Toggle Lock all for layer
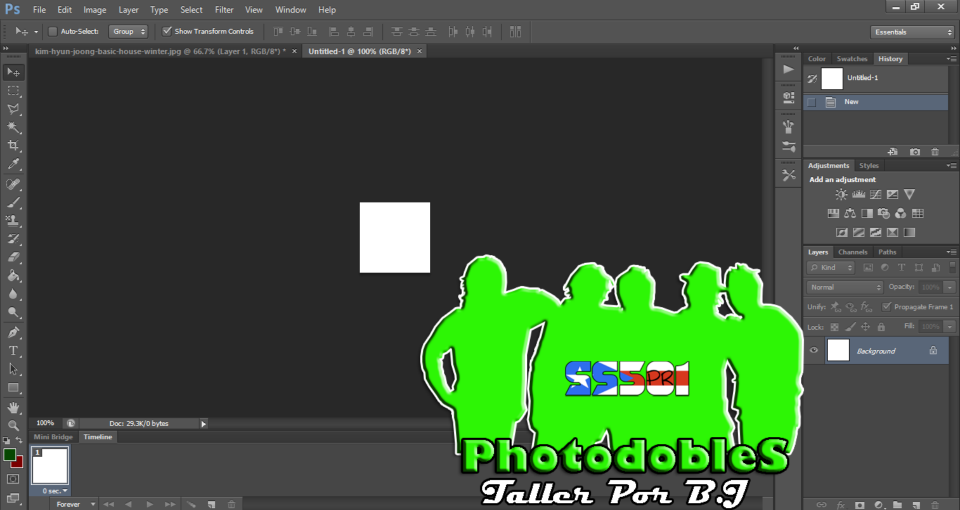 881,327
